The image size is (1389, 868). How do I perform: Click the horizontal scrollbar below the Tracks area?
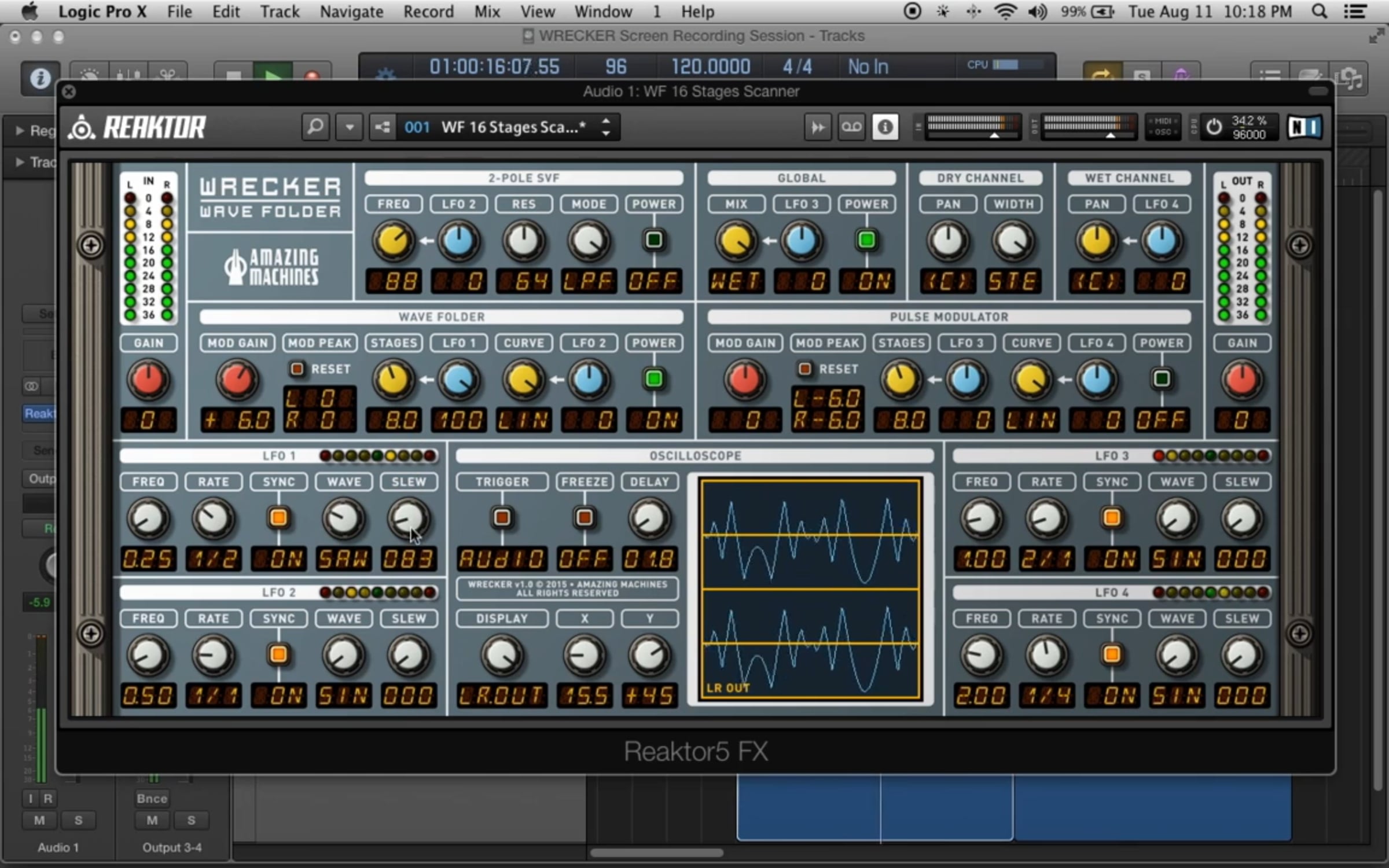(x=656, y=852)
